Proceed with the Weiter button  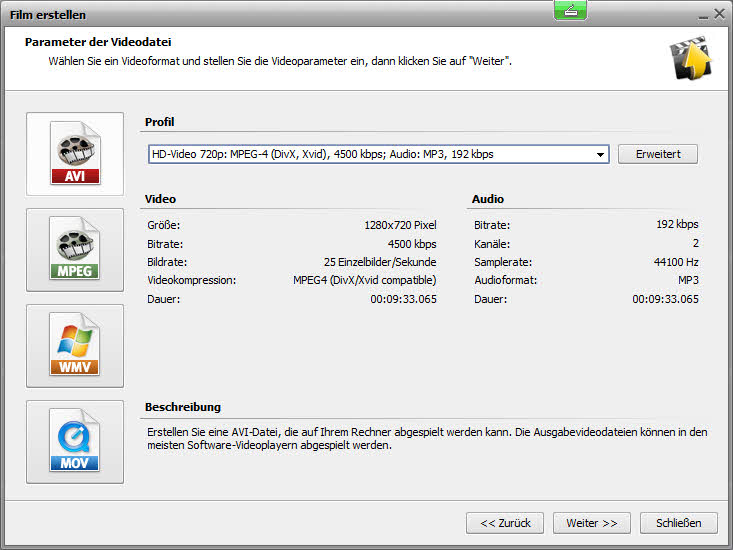click(591, 523)
